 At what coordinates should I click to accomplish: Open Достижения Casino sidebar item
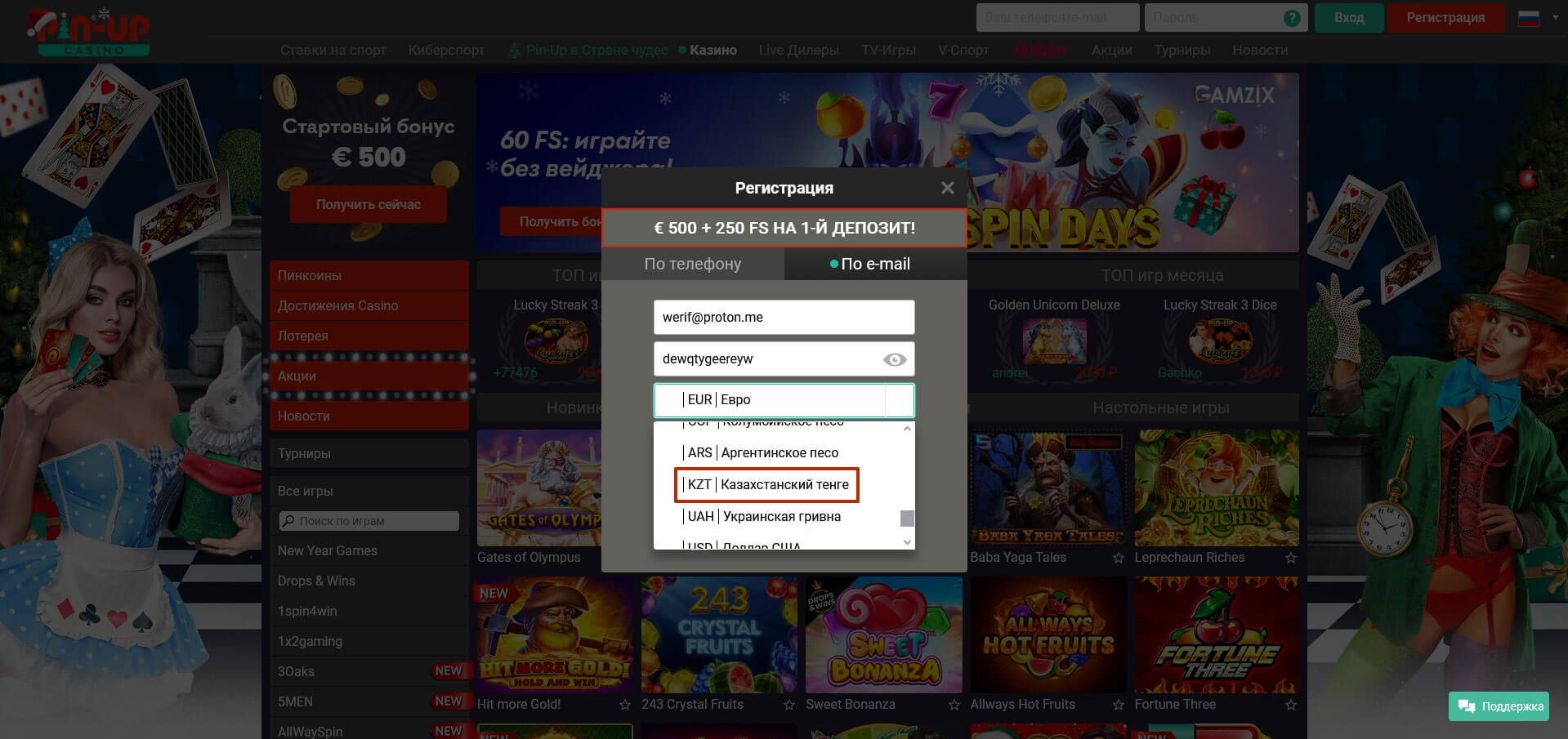[369, 306]
